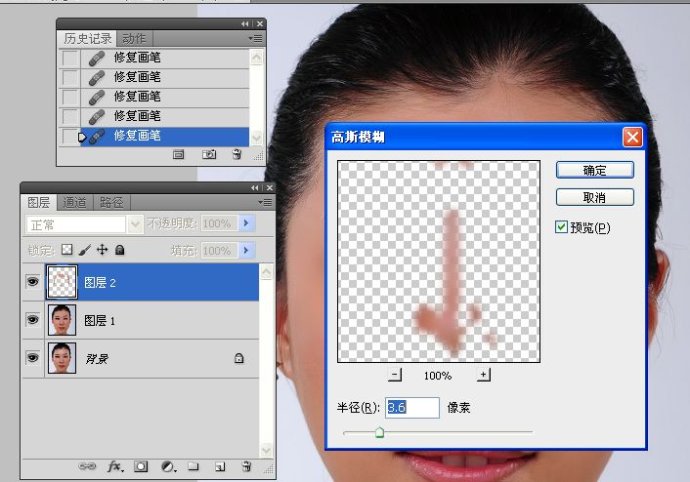Click the 半径(R) input field
Image resolution: width=690 pixels, height=482 pixels.
point(412,408)
